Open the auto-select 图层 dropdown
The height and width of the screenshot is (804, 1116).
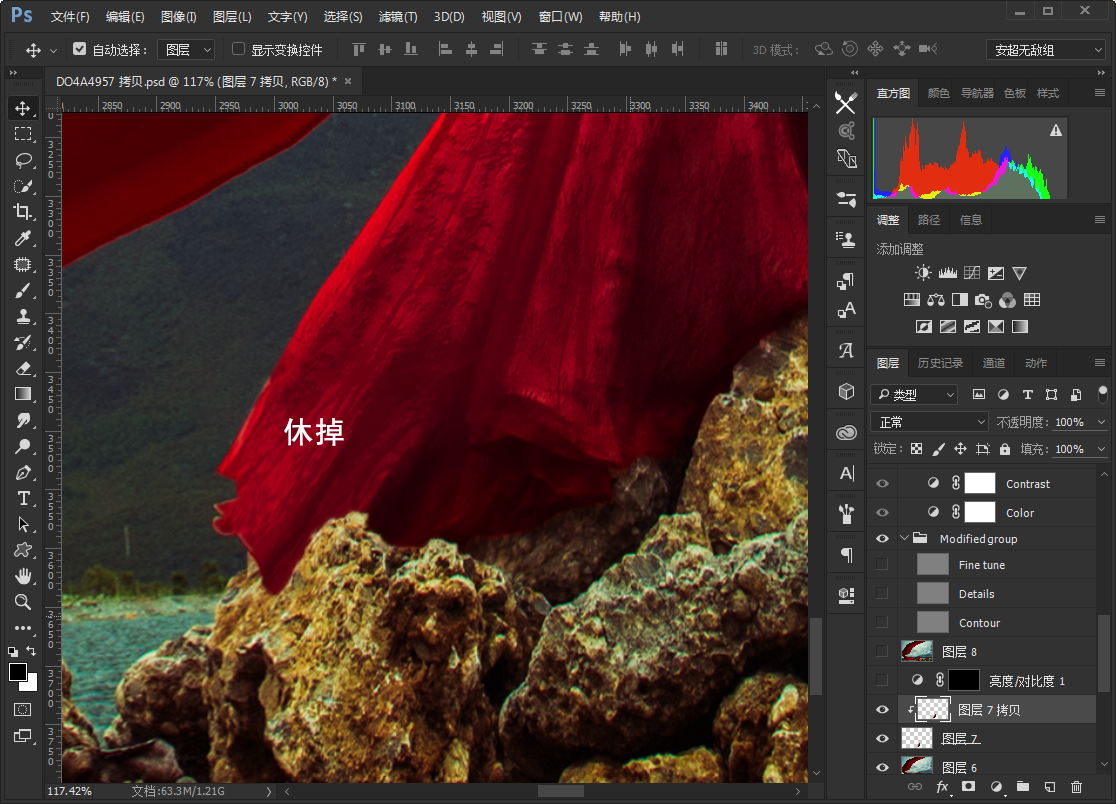click(186, 50)
